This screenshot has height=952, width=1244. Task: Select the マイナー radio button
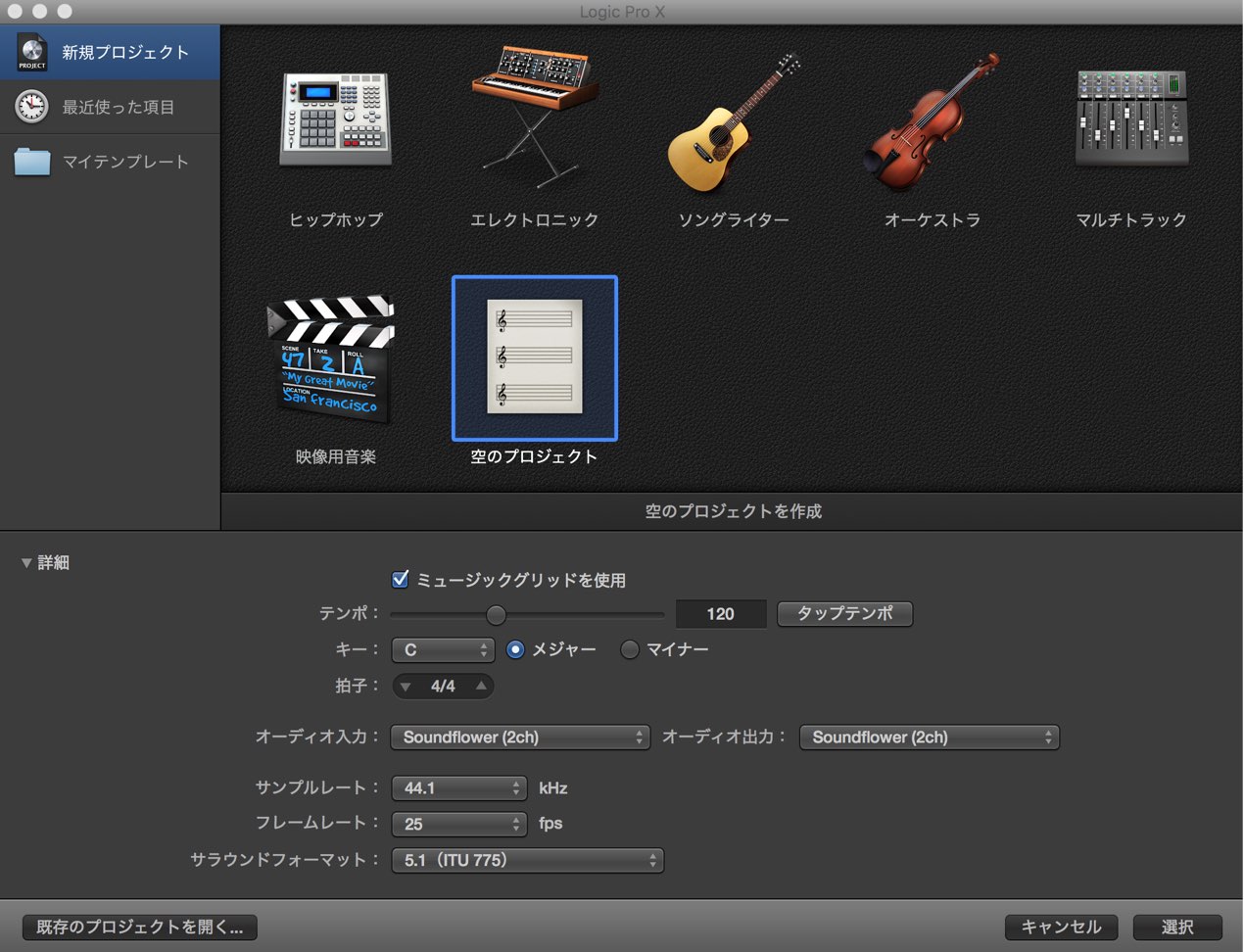[x=630, y=649]
